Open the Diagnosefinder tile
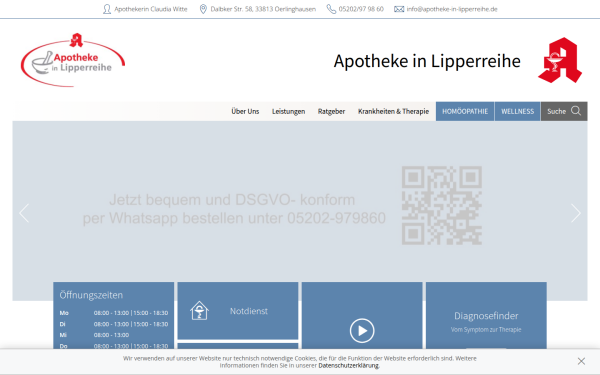Screen dimensions: 600x375 486,316
